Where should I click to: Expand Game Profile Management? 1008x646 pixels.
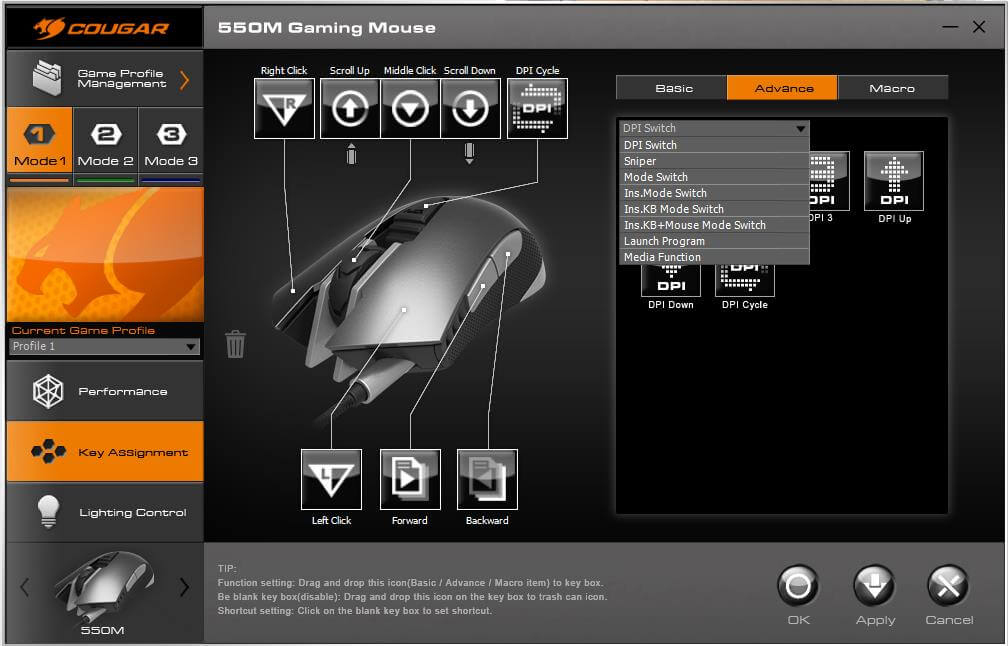[x=104, y=79]
